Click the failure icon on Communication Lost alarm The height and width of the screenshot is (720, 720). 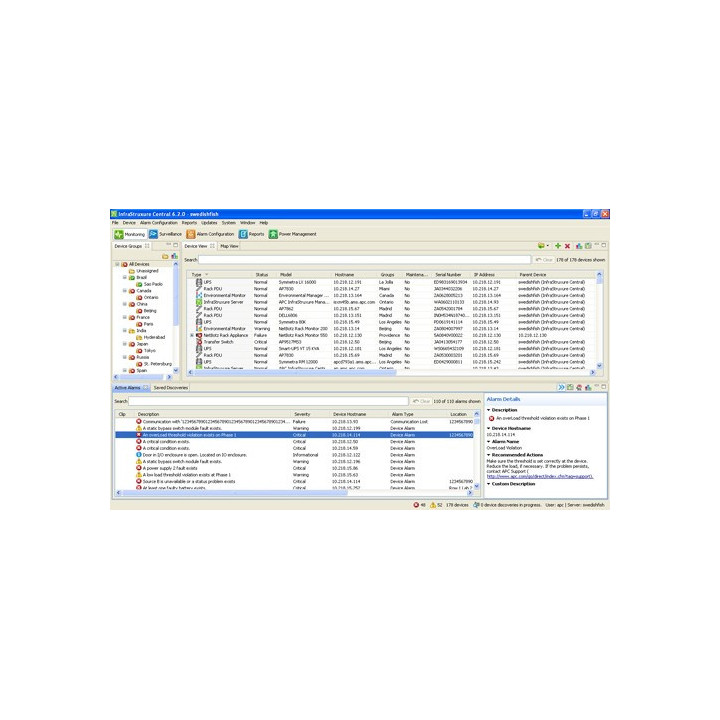point(139,422)
